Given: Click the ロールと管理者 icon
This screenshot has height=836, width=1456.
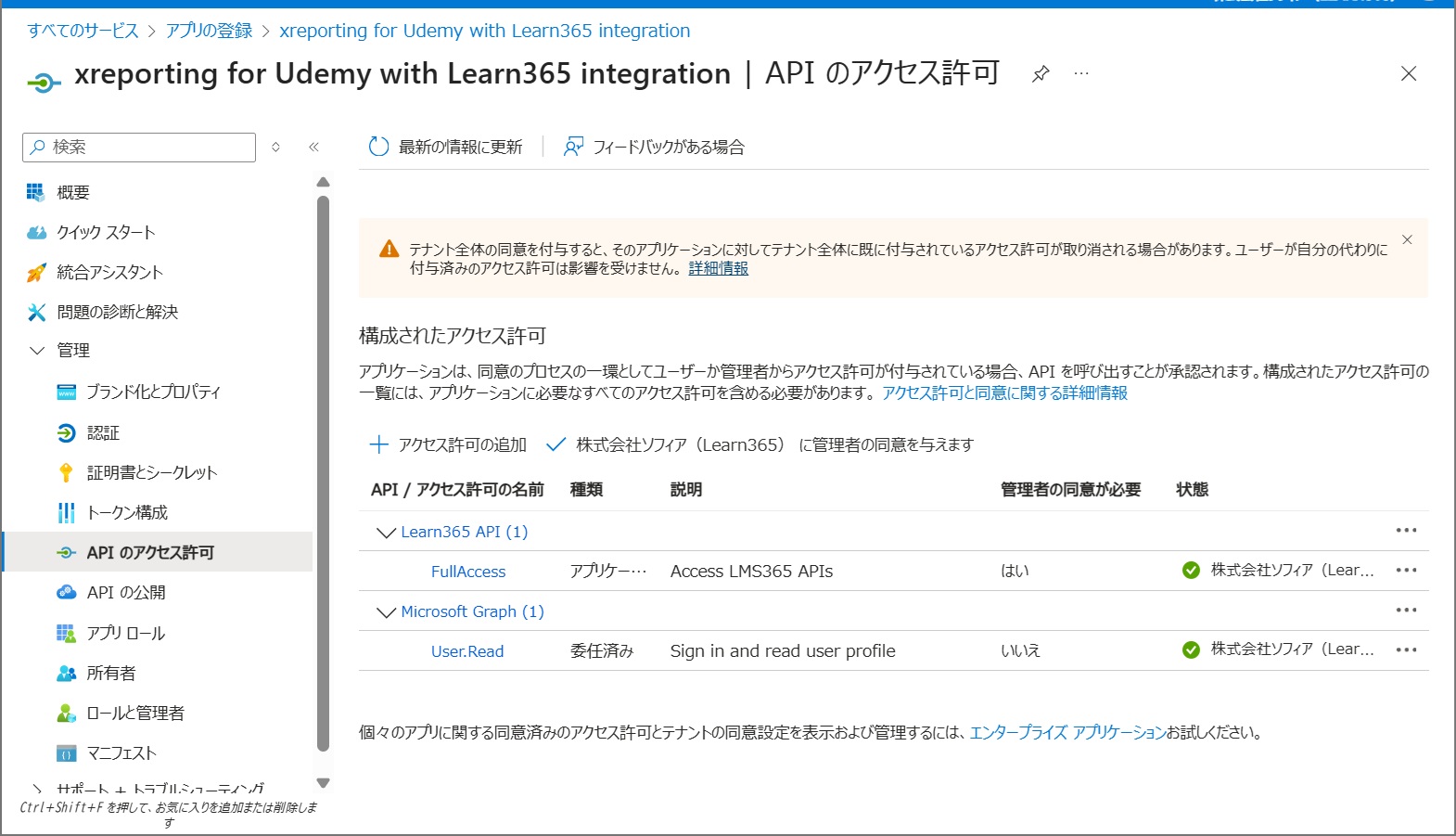Looking at the screenshot, I should 66,713.
